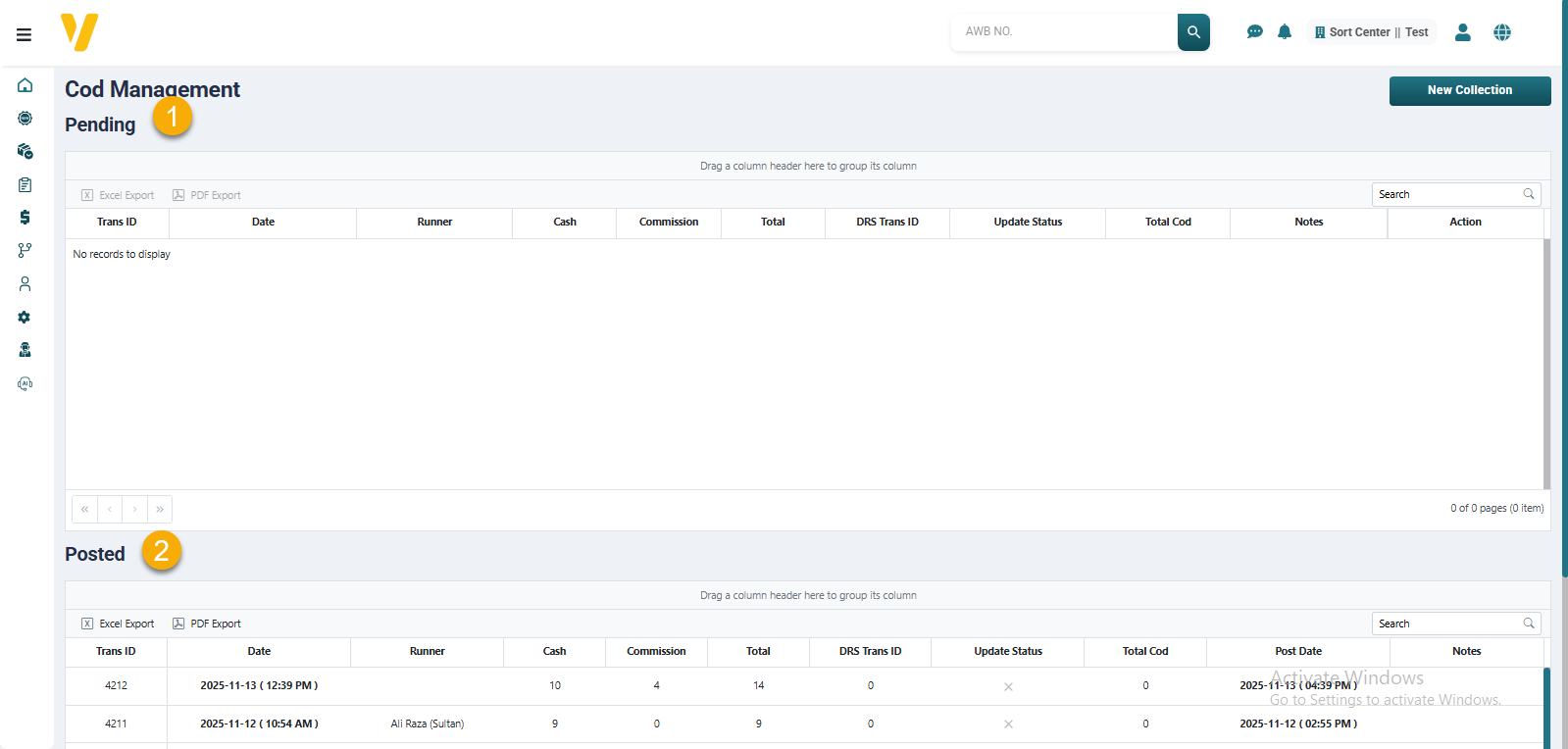Viewport: 1568px width, 749px height.
Task: Open the notifications bell
Action: point(1285,32)
